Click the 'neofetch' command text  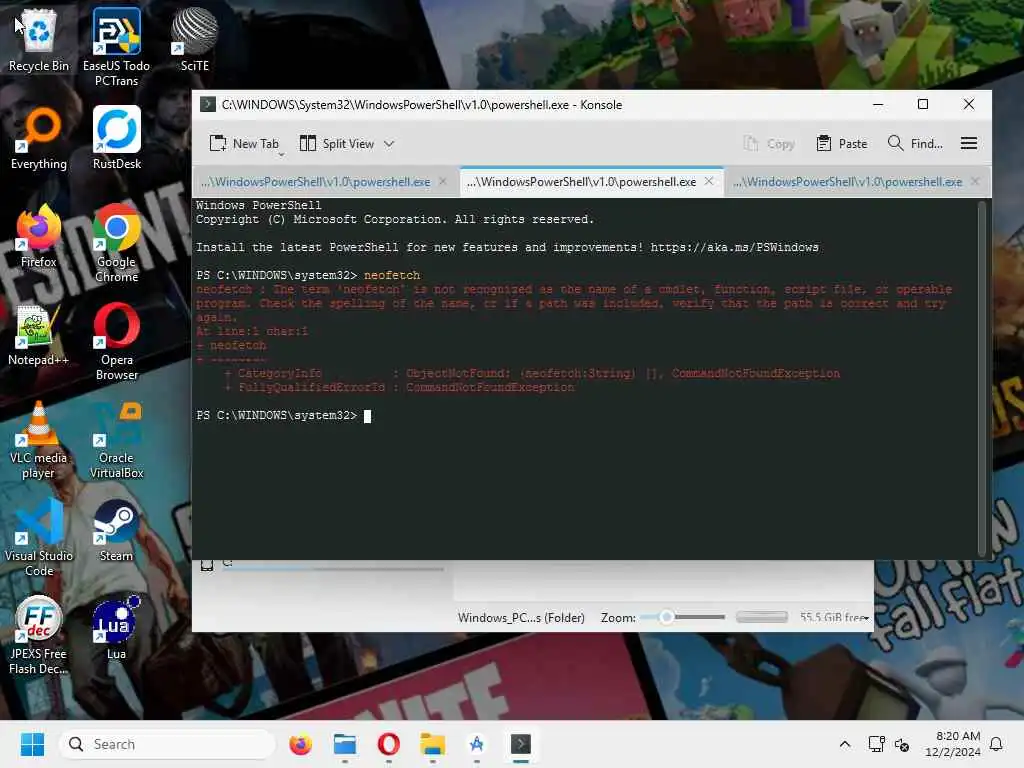pos(392,276)
